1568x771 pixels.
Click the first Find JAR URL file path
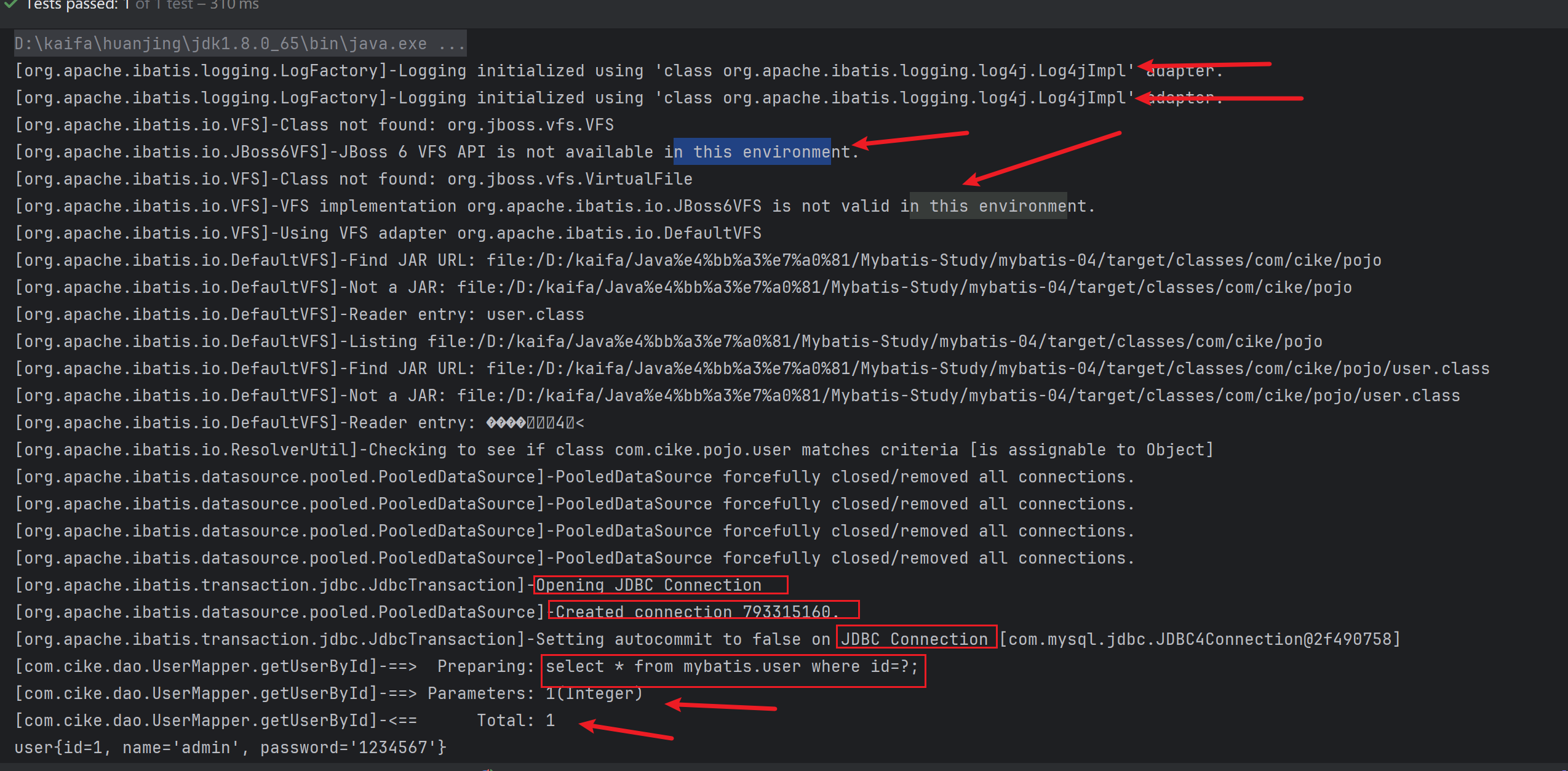pos(934,260)
